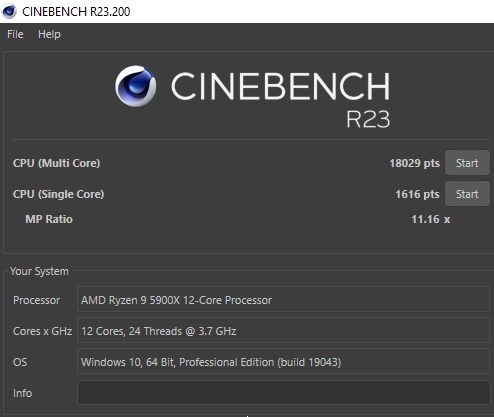Click the 1616 pts single core score
Viewport: 494px width, 417px height.
417,194
